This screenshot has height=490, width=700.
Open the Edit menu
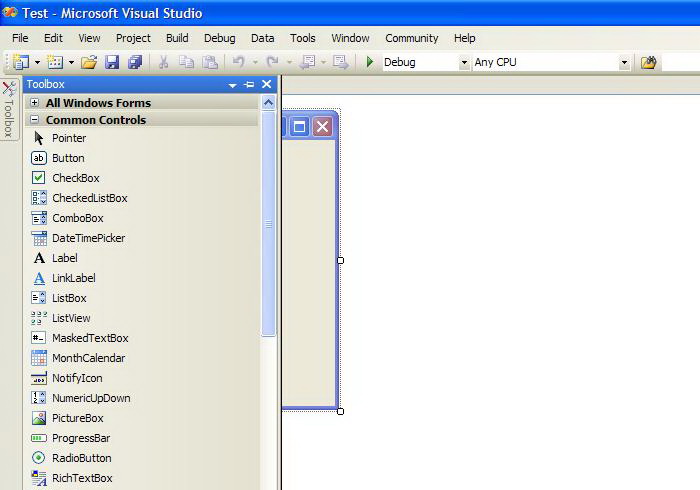coord(53,38)
